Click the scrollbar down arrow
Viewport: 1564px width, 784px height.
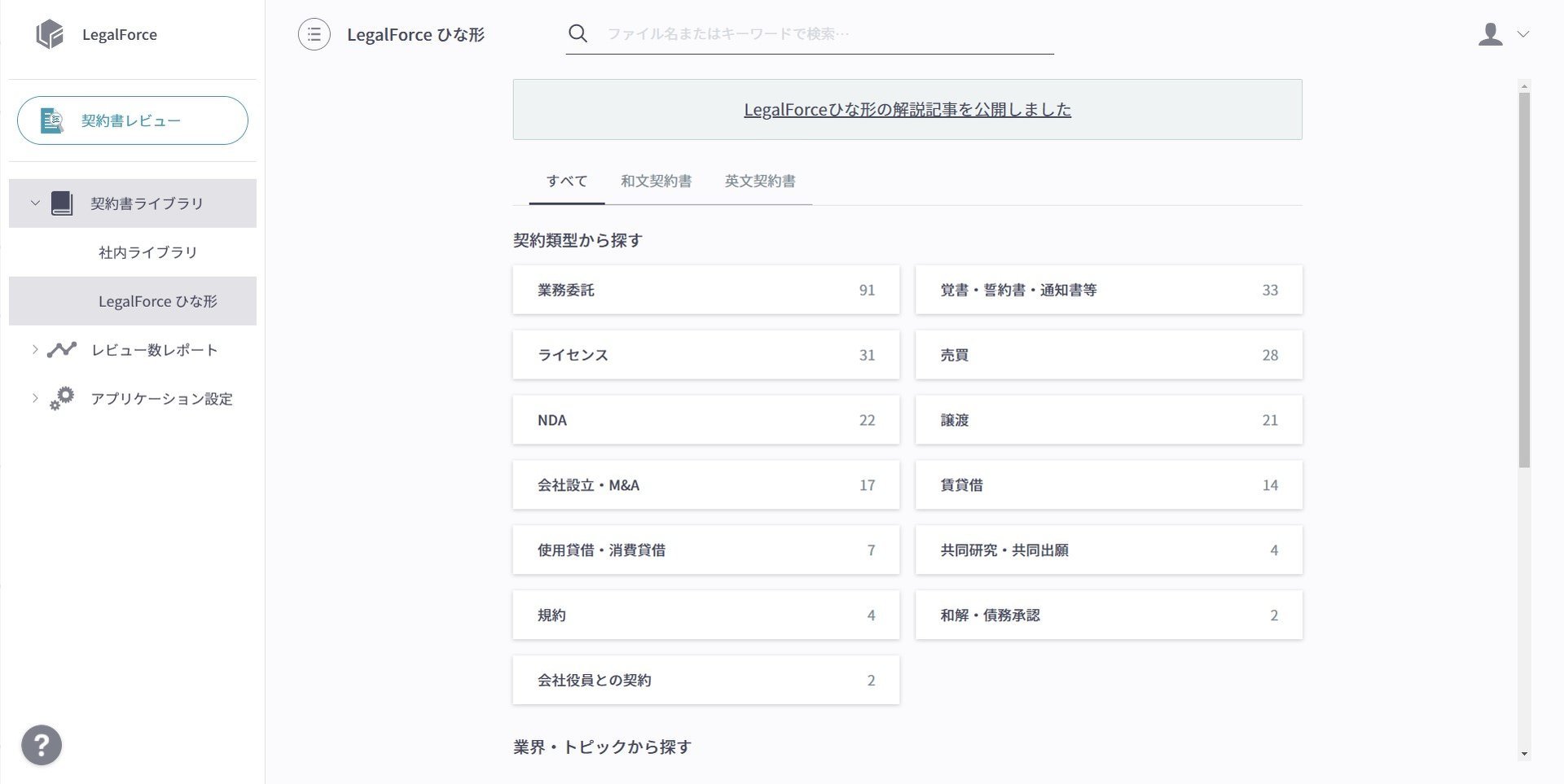click(1524, 754)
